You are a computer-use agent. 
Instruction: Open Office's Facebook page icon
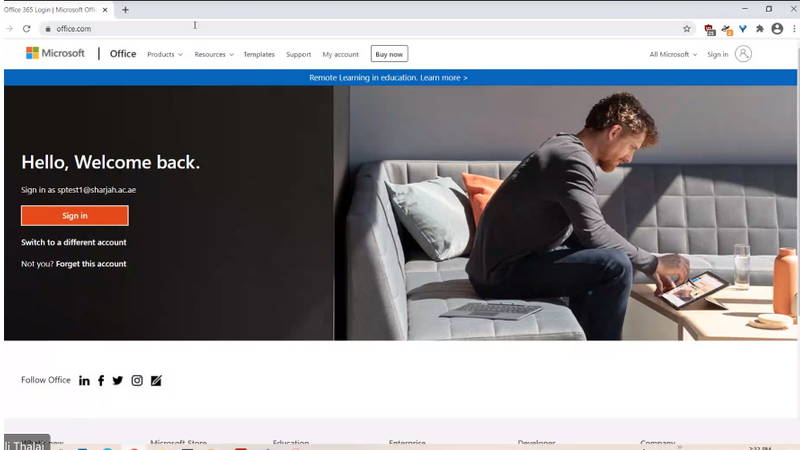[101, 381]
